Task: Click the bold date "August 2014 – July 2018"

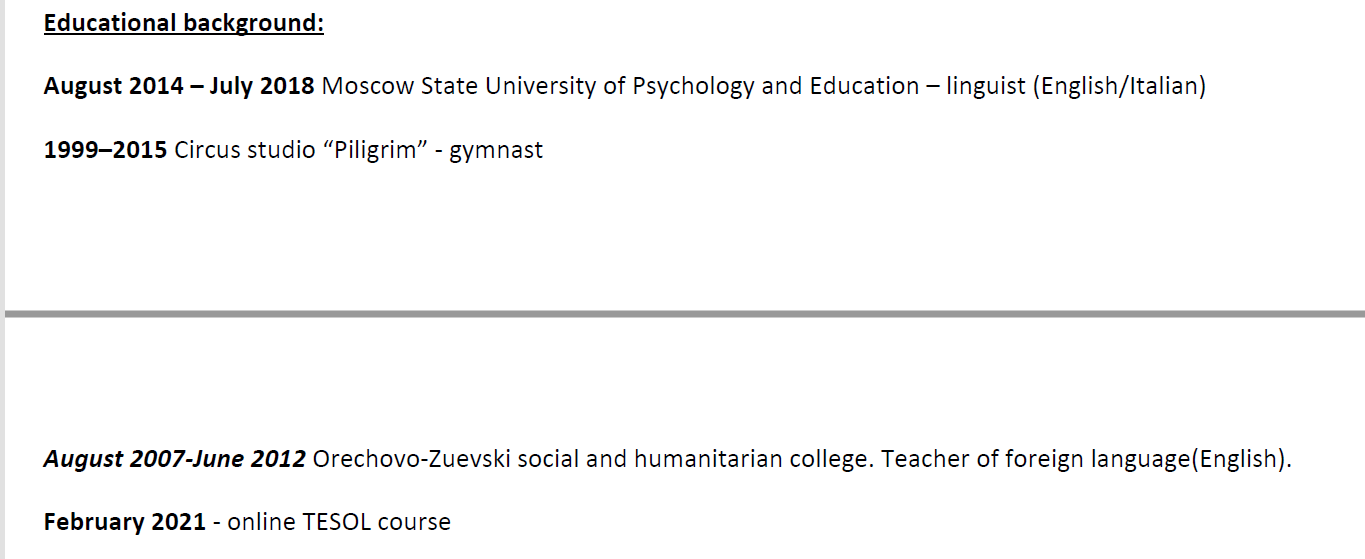Action: (x=179, y=86)
